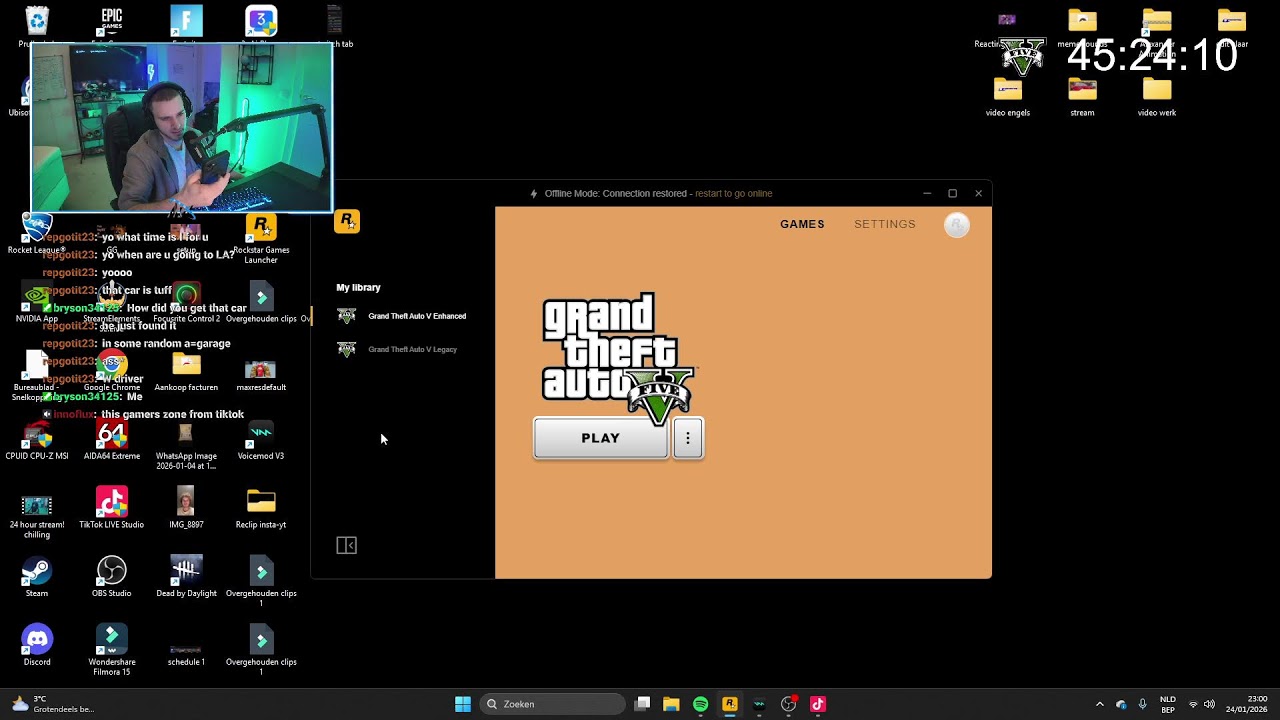Open the Windows Start menu
Image resolution: width=1280 pixels, height=720 pixels.
pos(463,704)
